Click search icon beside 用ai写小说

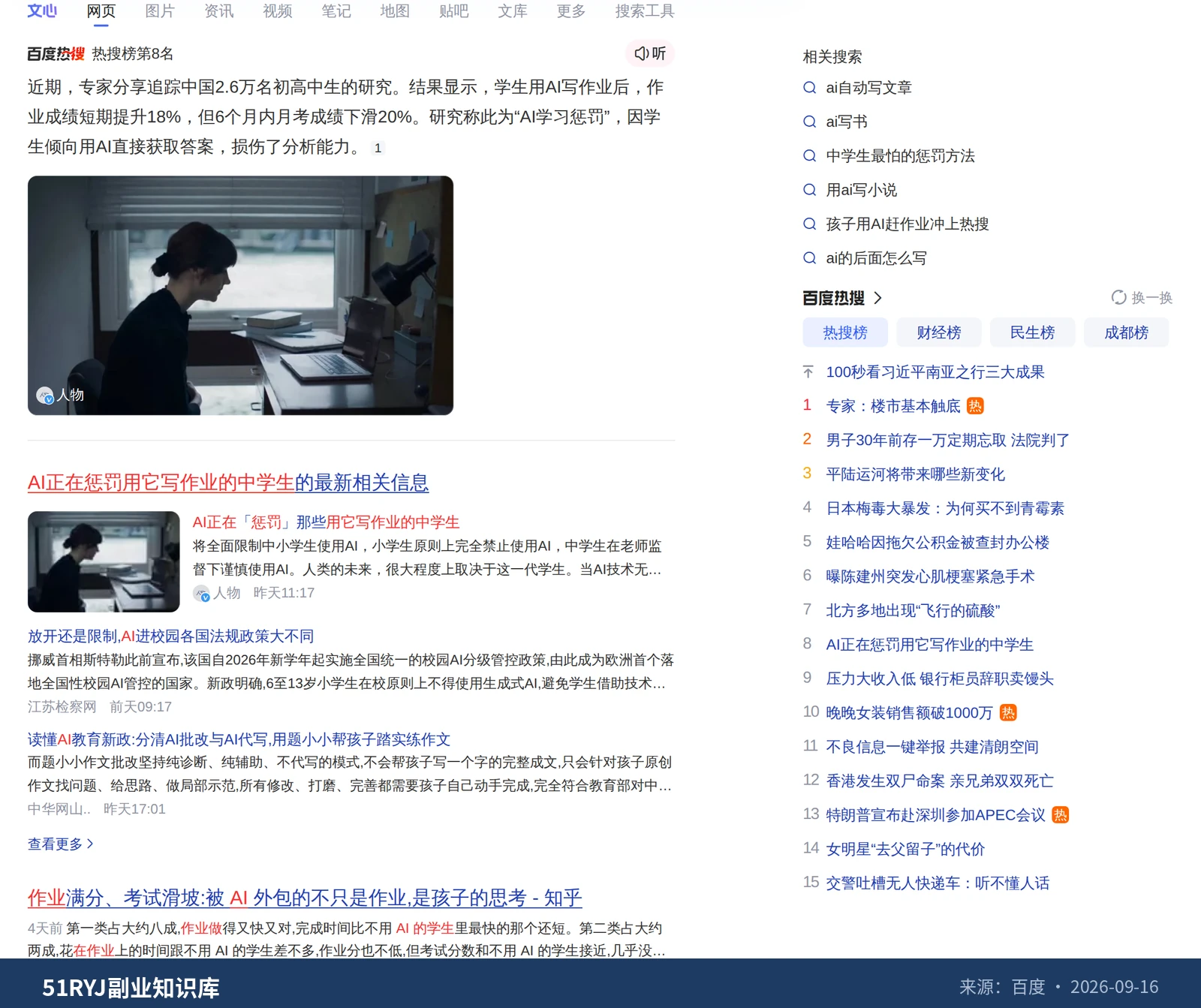[x=809, y=190]
